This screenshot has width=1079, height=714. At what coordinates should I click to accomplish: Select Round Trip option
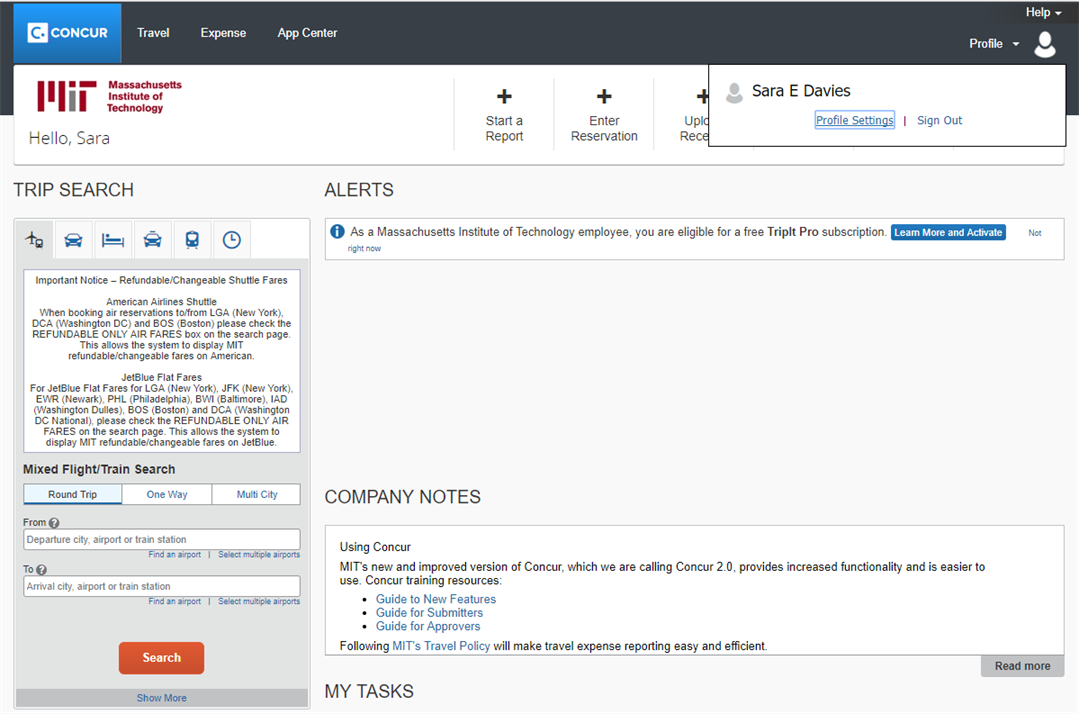73,494
